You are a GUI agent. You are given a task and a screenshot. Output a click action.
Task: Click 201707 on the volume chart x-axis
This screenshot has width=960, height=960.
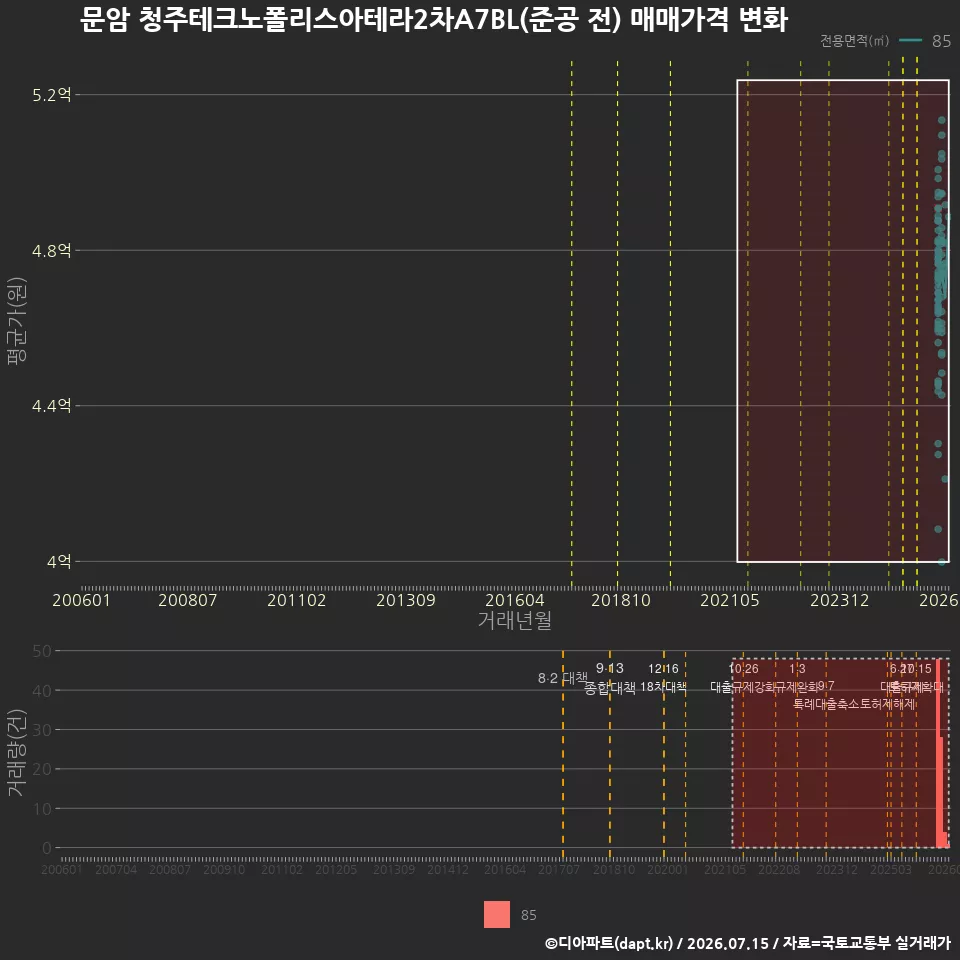559,869
